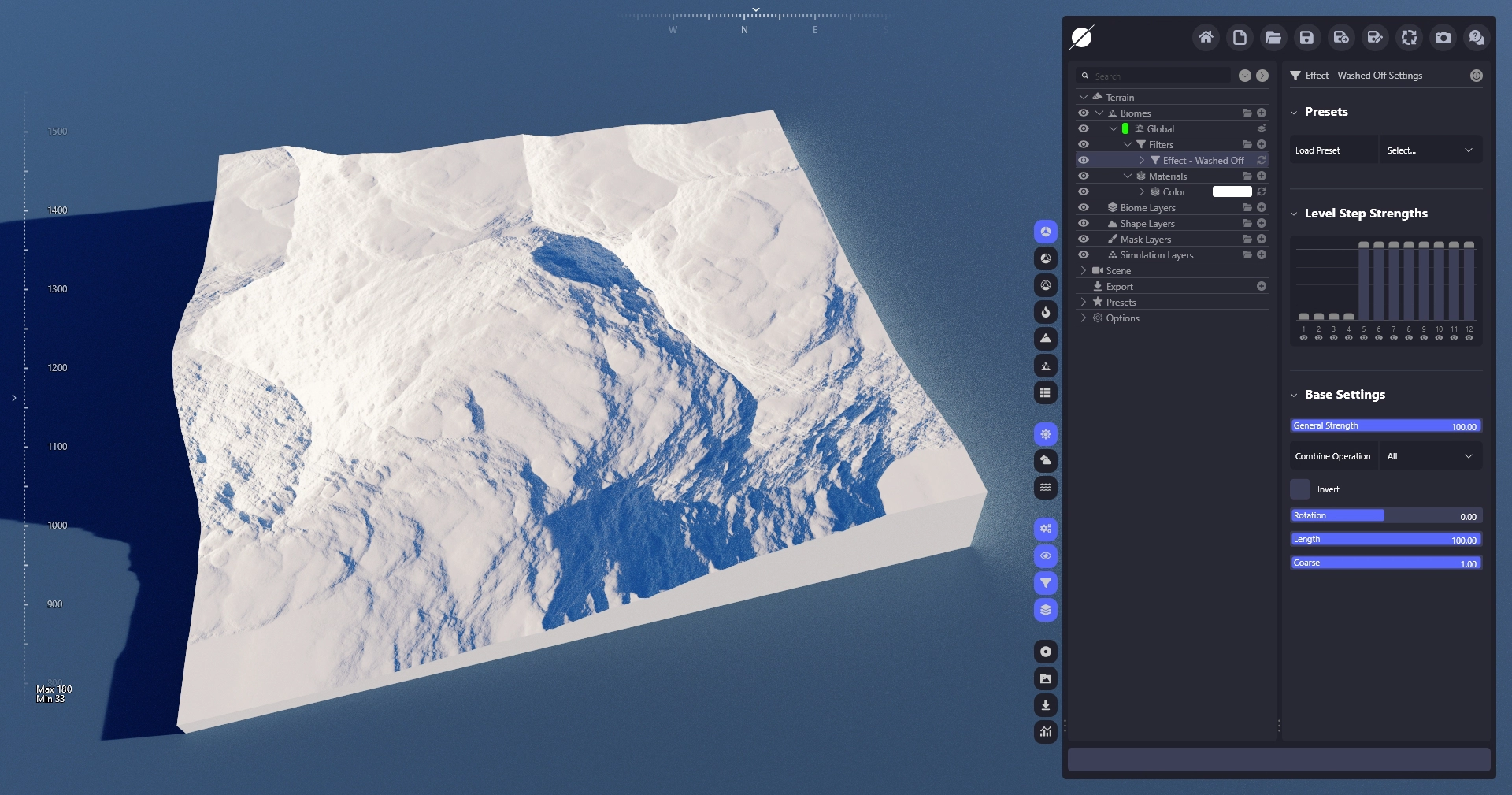Select the Simulation Layers tree item
1512x795 pixels.
click(1156, 255)
